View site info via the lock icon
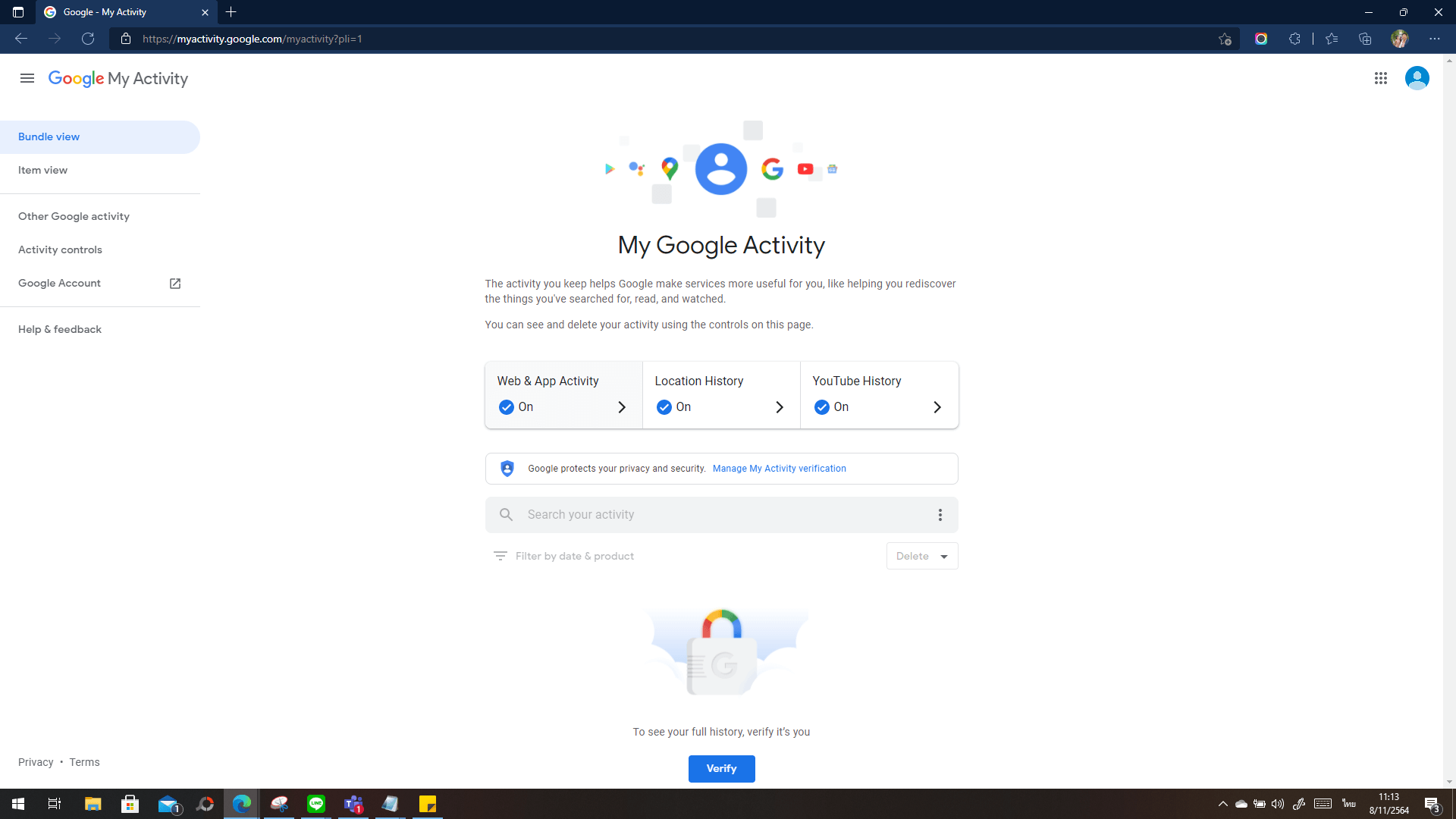1456x819 pixels. pos(126,39)
